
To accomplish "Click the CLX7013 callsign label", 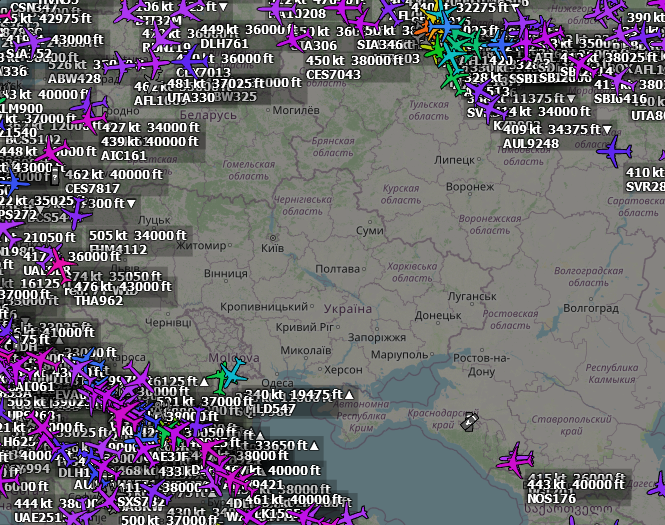I will [203, 73].
